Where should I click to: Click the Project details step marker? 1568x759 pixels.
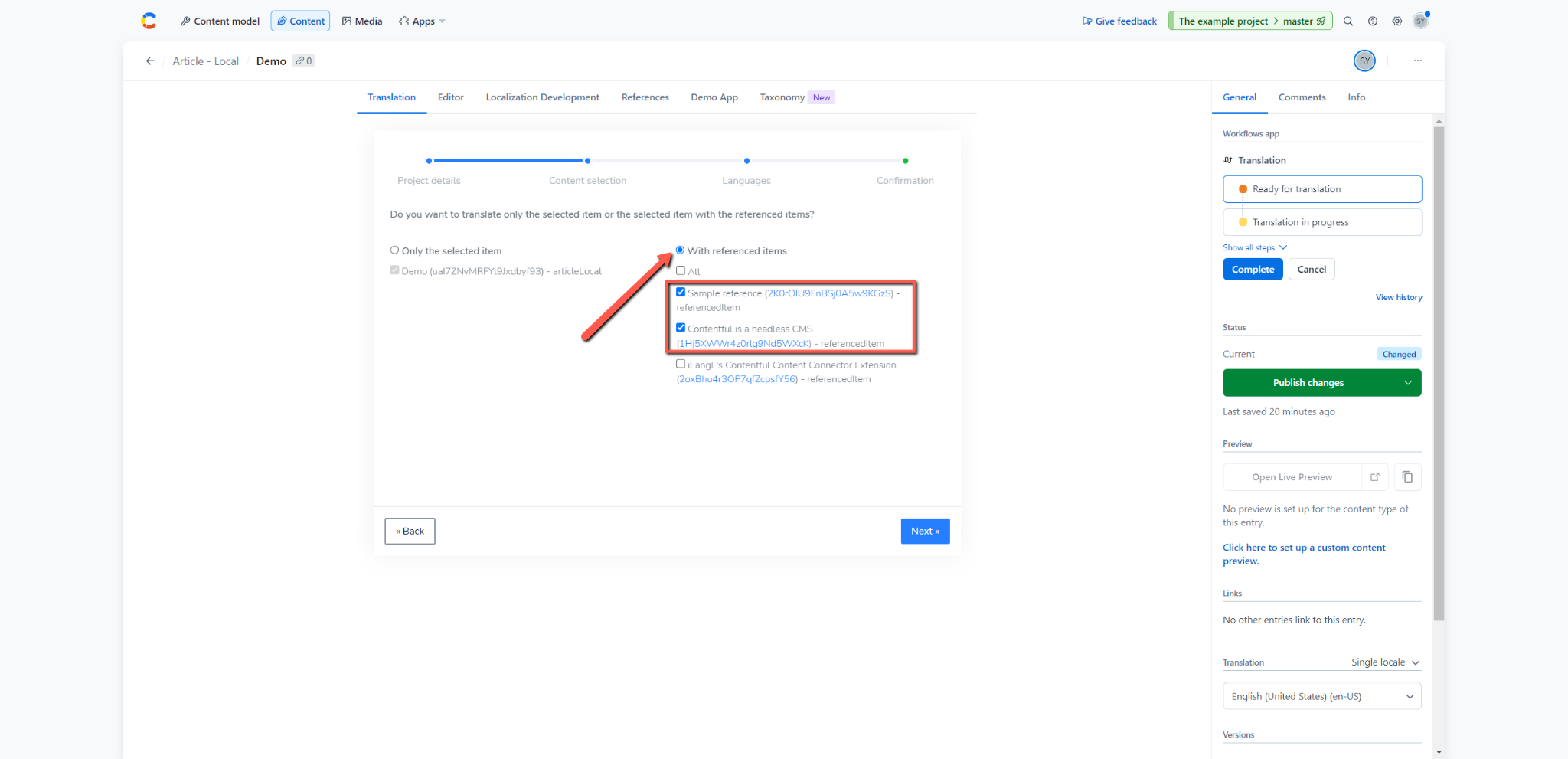429,161
